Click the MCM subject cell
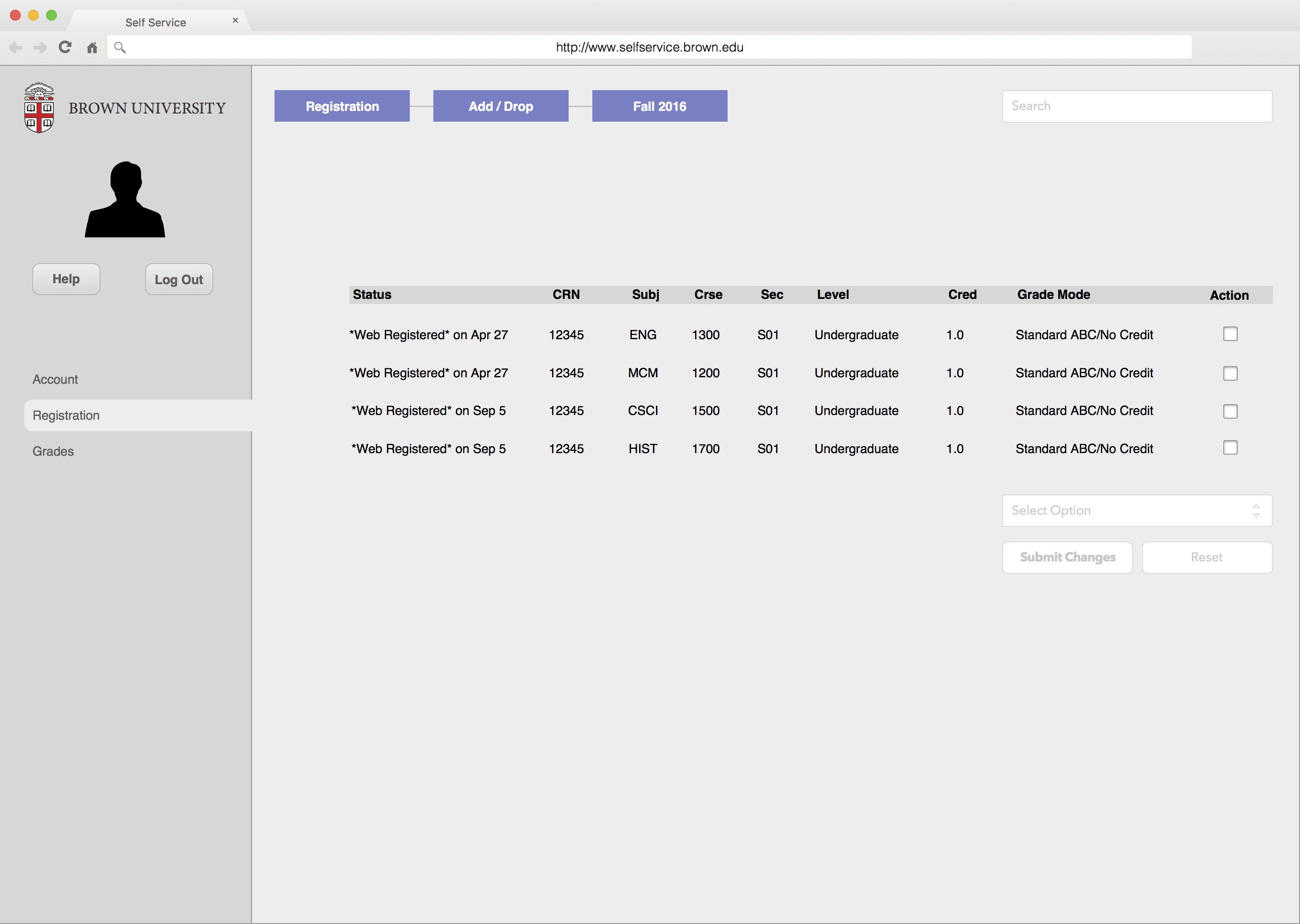The height and width of the screenshot is (924, 1300). click(x=643, y=373)
